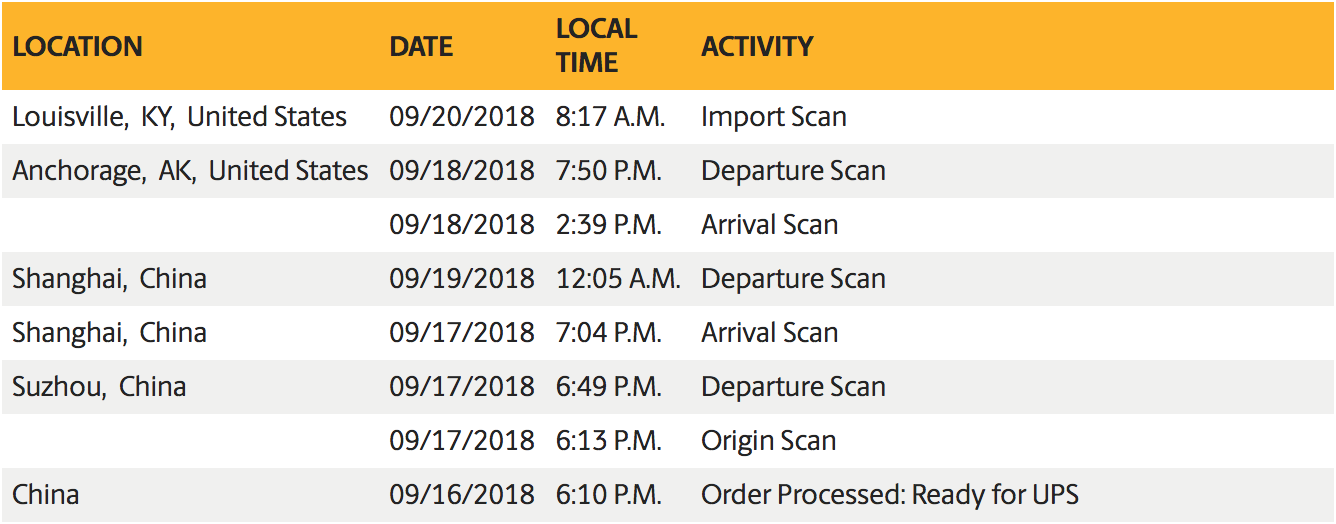Click the 12:05 A.M. time cell
Screen dimensions: 1336x524
click(618, 279)
